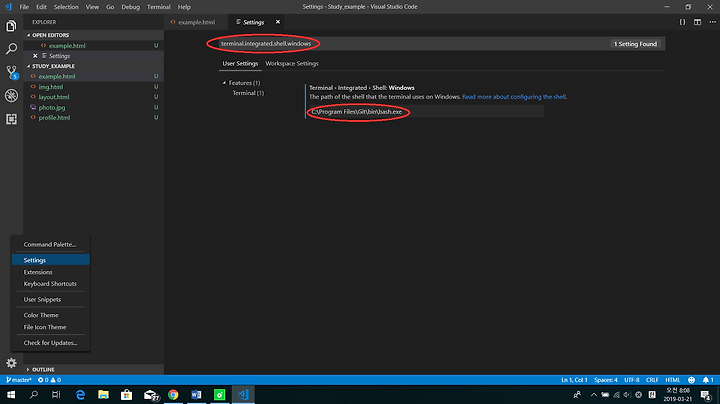Open the Source Control view icon
Image resolution: width=720 pixels, height=404 pixels.
click(11, 72)
